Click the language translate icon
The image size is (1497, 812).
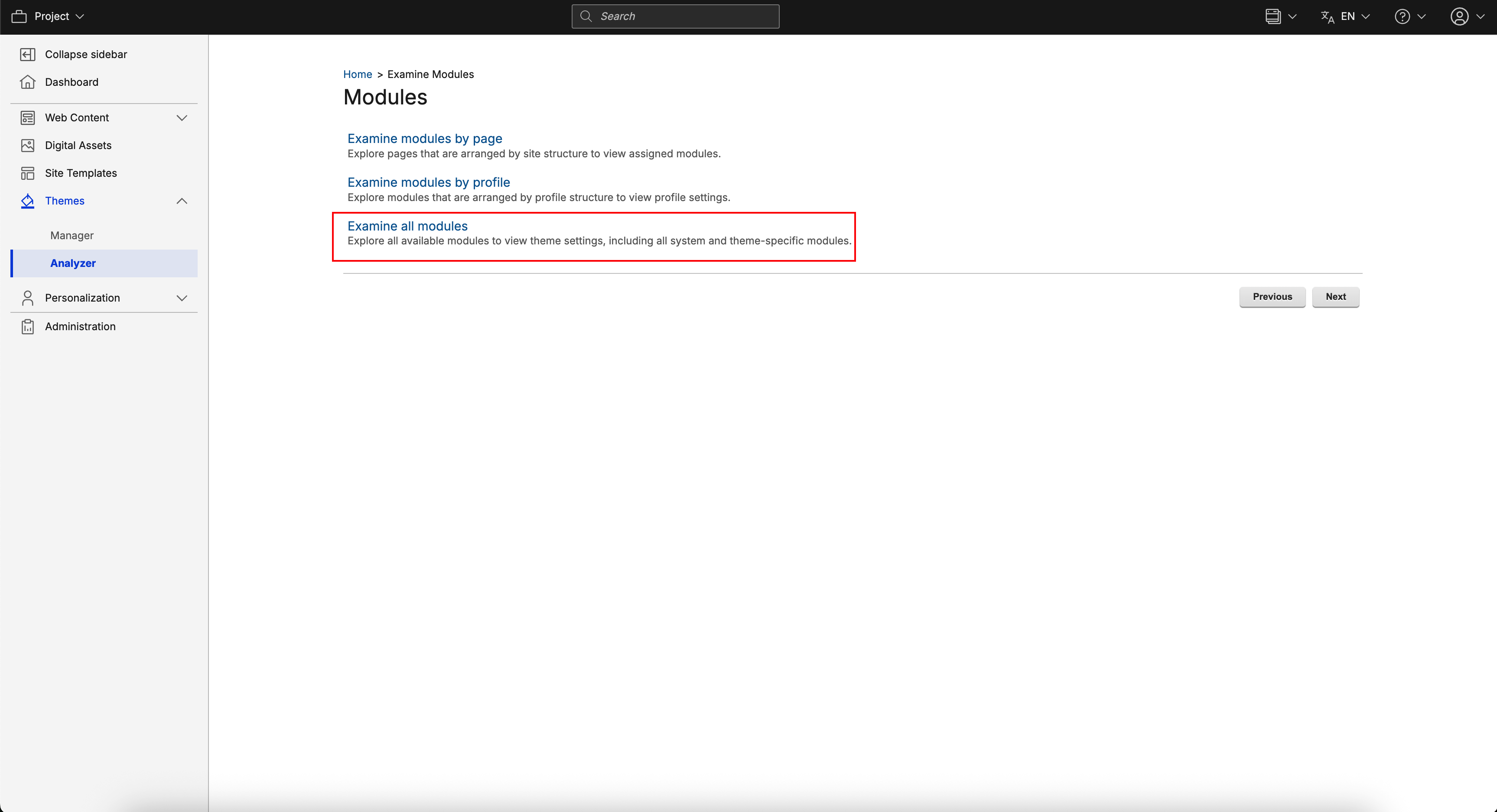click(1327, 16)
